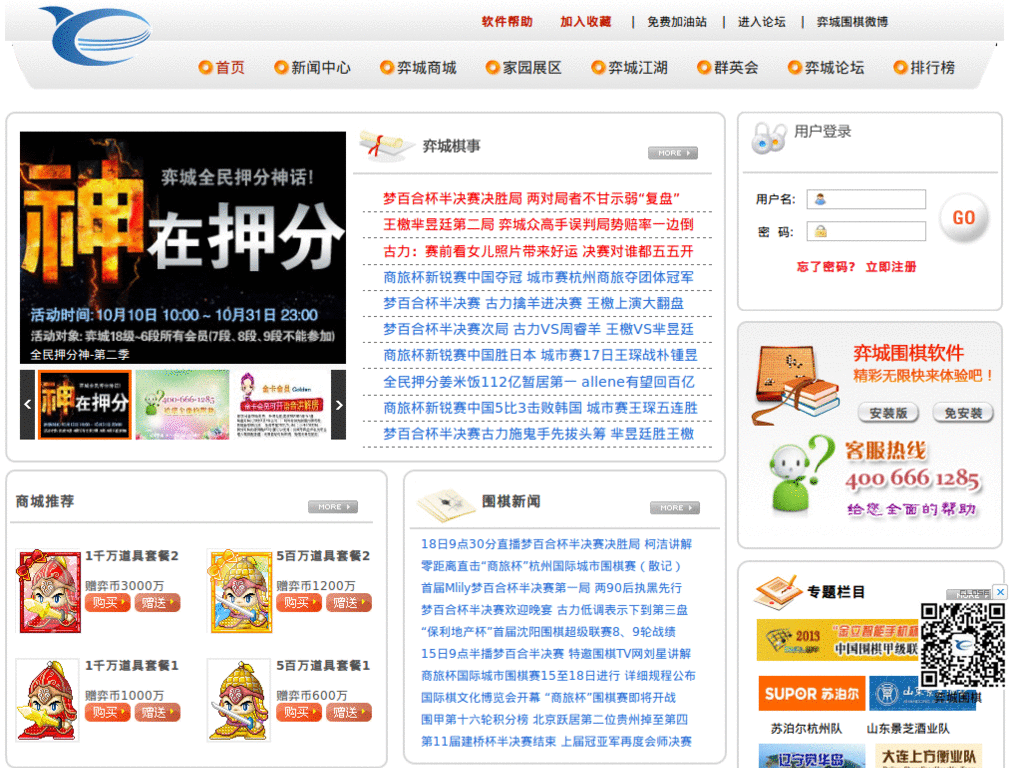Click 进入论坛 in the top bar
The width and height of the screenshot is (1024, 768).
tap(762, 22)
